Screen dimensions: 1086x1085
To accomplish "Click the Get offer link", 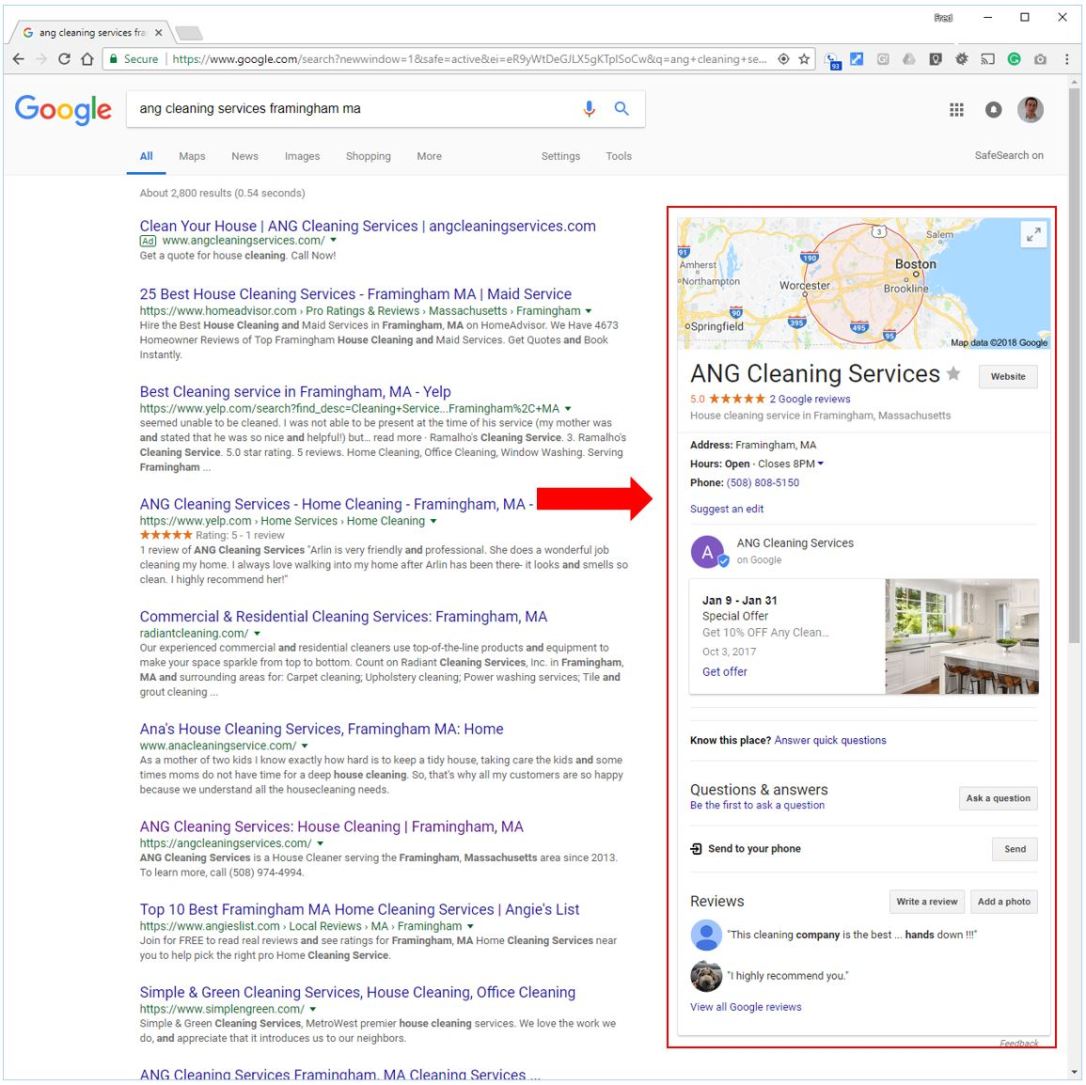I will (x=724, y=672).
